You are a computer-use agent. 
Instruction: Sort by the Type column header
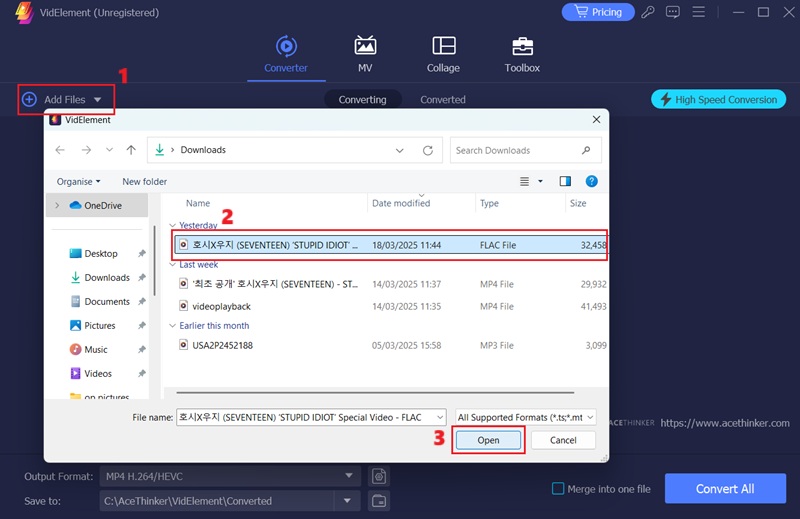[x=489, y=203]
